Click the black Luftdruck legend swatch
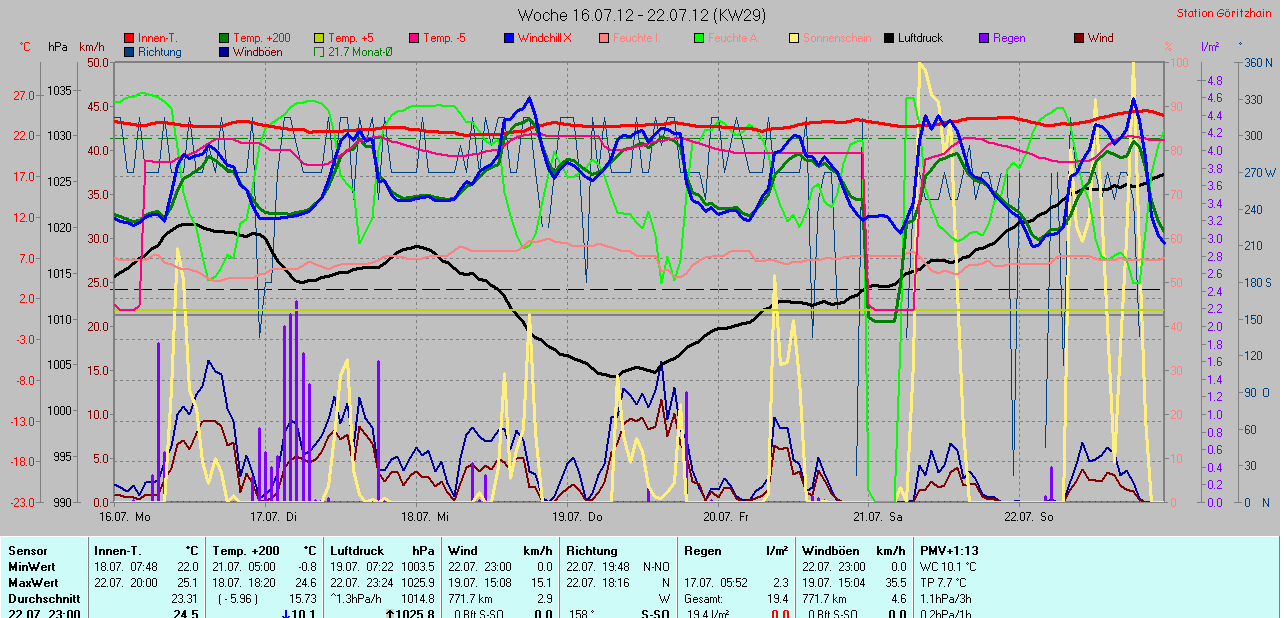Screen dimensions: 1284x618 [x=889, y=38]
